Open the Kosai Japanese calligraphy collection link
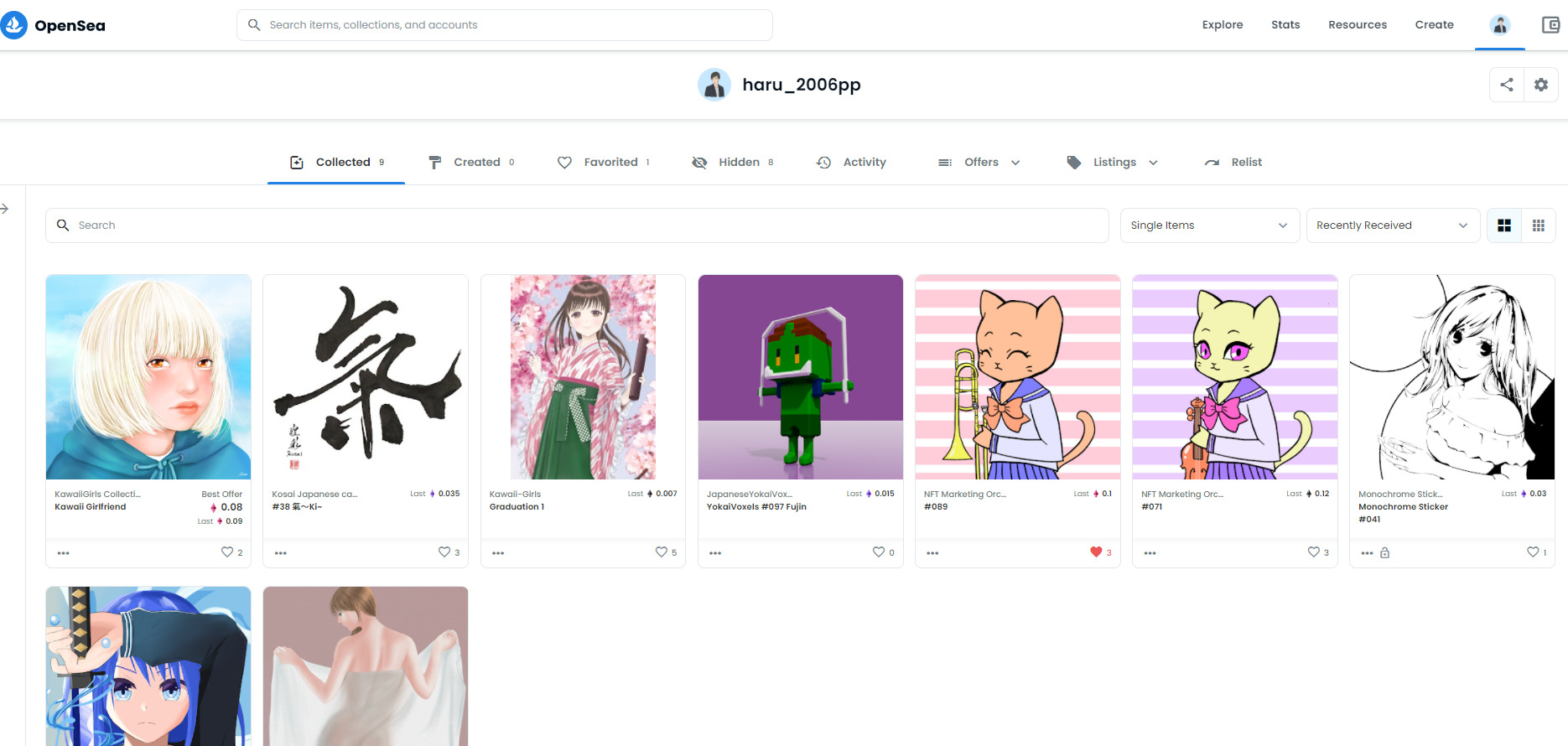1568x746 pixels. point(314,495)
